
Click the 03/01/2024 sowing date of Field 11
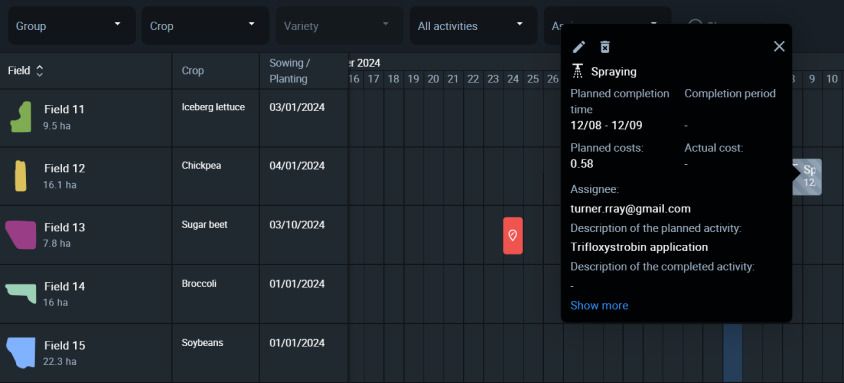point(297,107)
